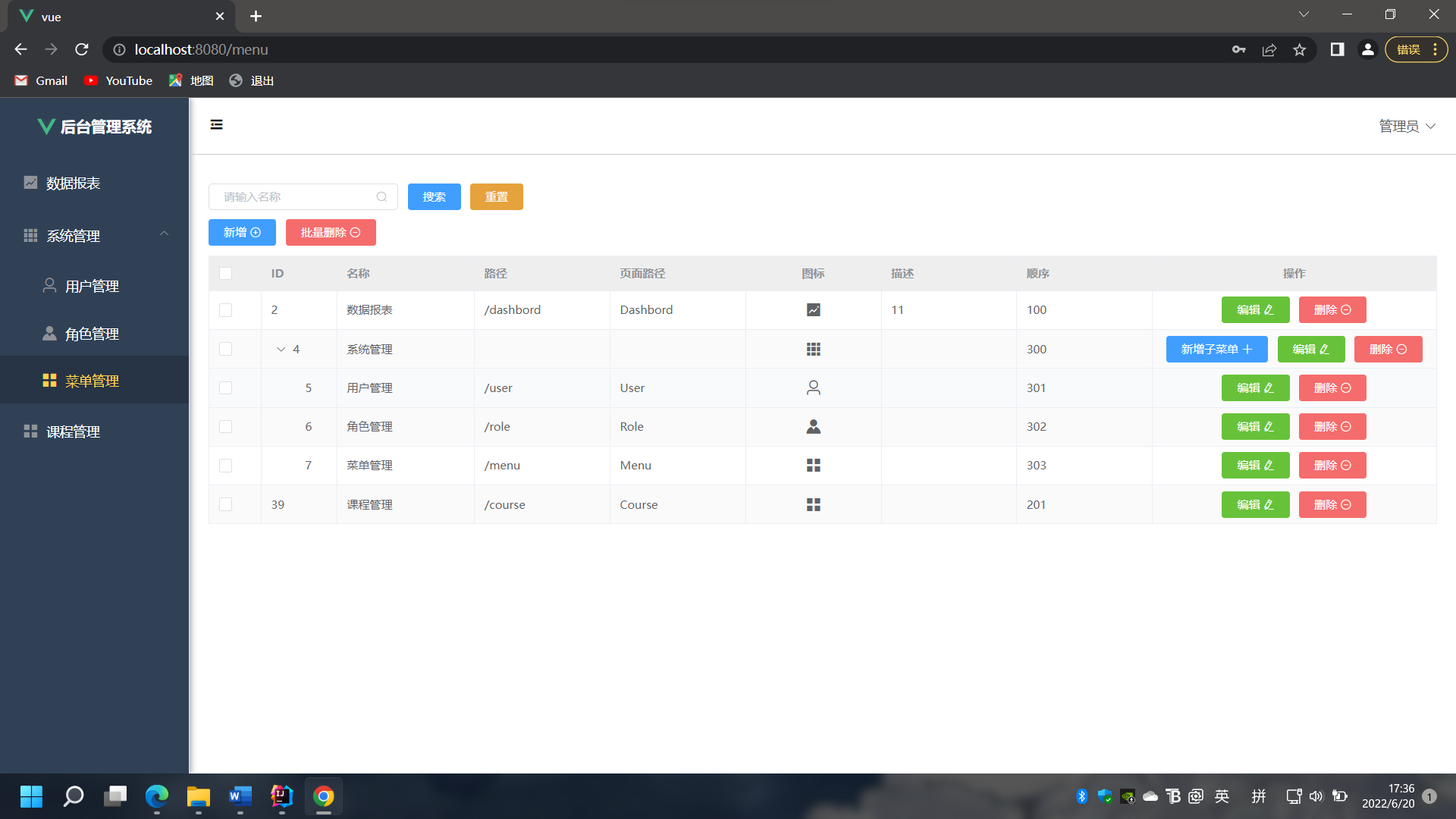Image resolution: width=1456 pixels, height=819 pixels.
Task: Click the taskbar clock and date
Action: pyautogui.click(x=1388, y=796)
